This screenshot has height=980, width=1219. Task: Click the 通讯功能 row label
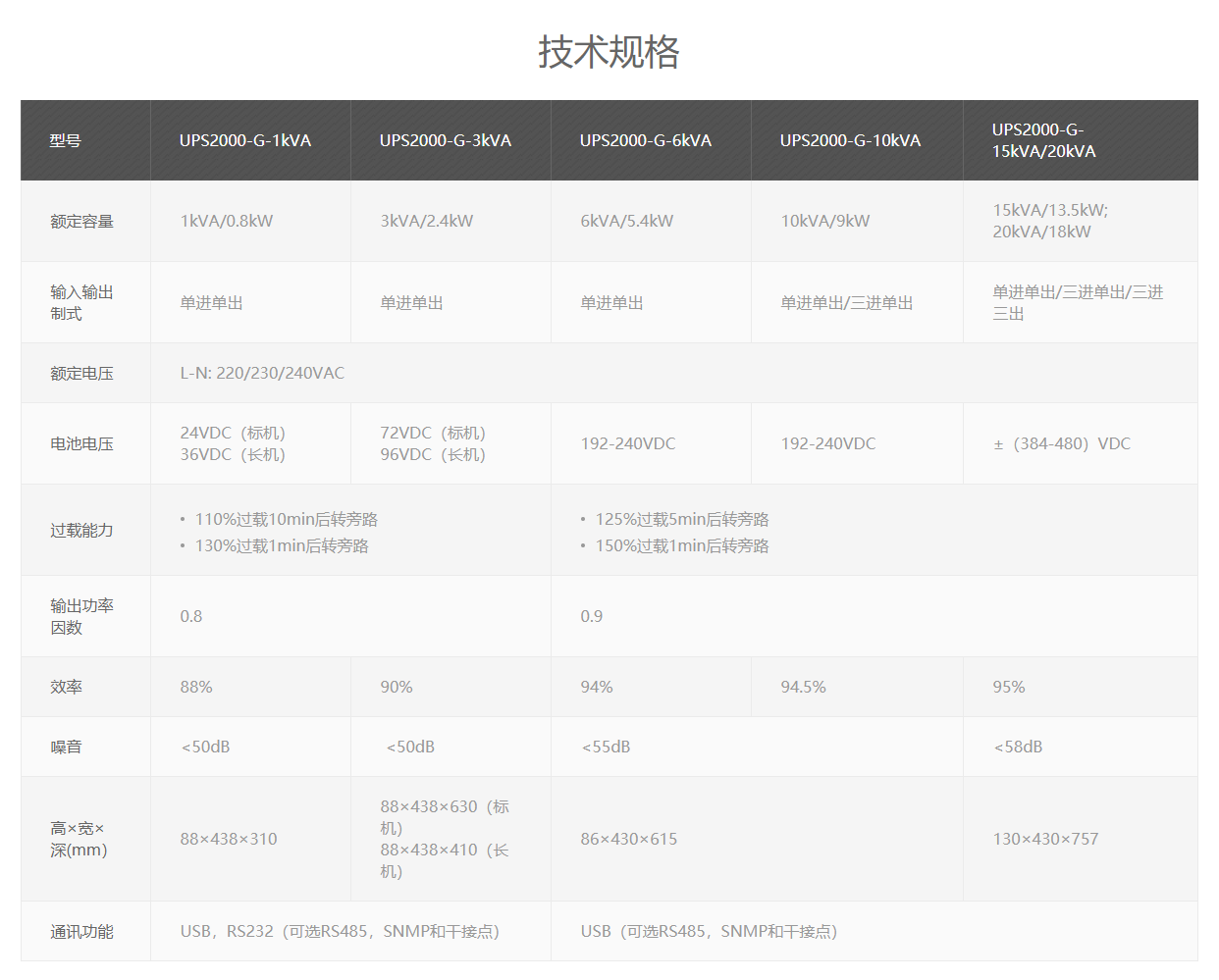pos(82,932)
